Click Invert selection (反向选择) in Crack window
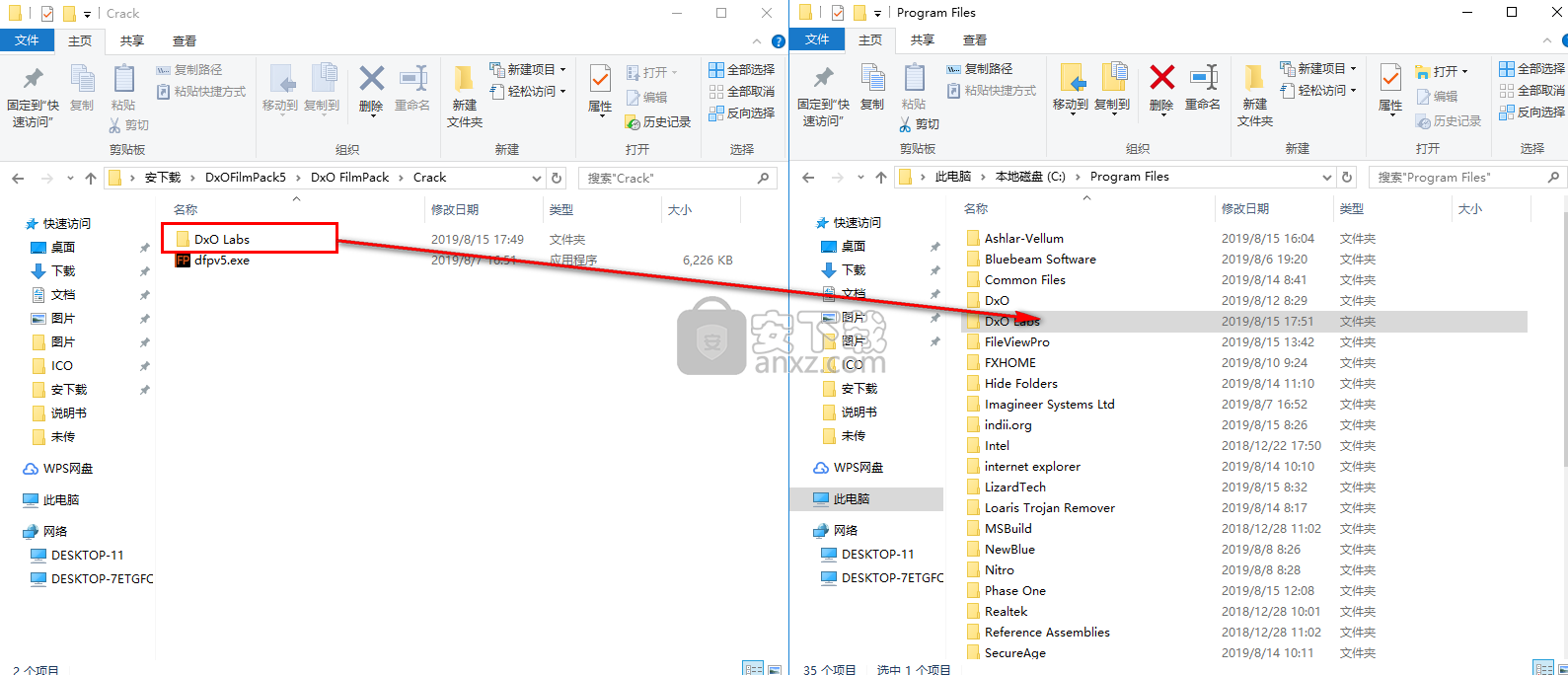 tap(741, 113)
